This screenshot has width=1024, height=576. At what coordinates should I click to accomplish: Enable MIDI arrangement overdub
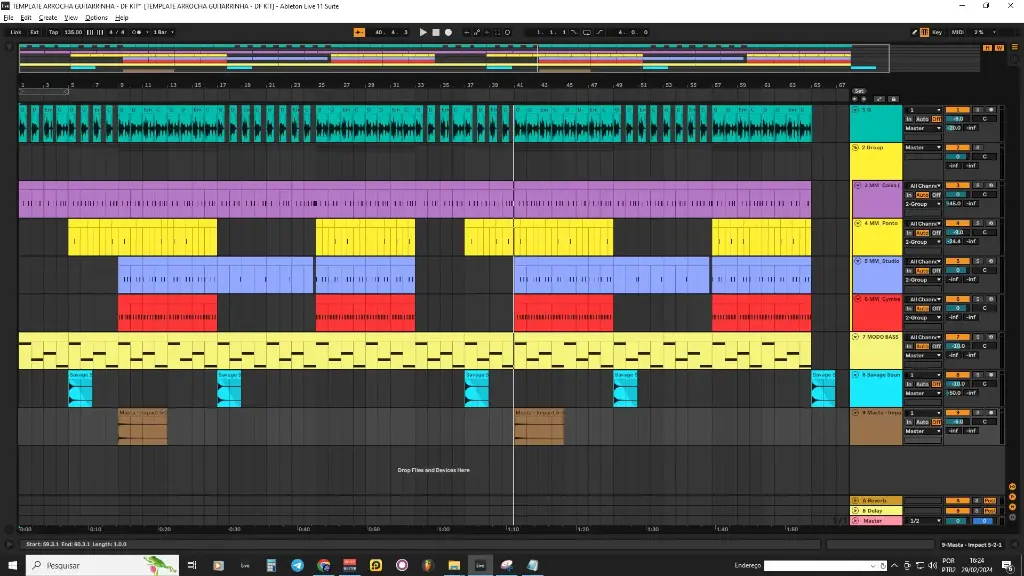(466, 32)
